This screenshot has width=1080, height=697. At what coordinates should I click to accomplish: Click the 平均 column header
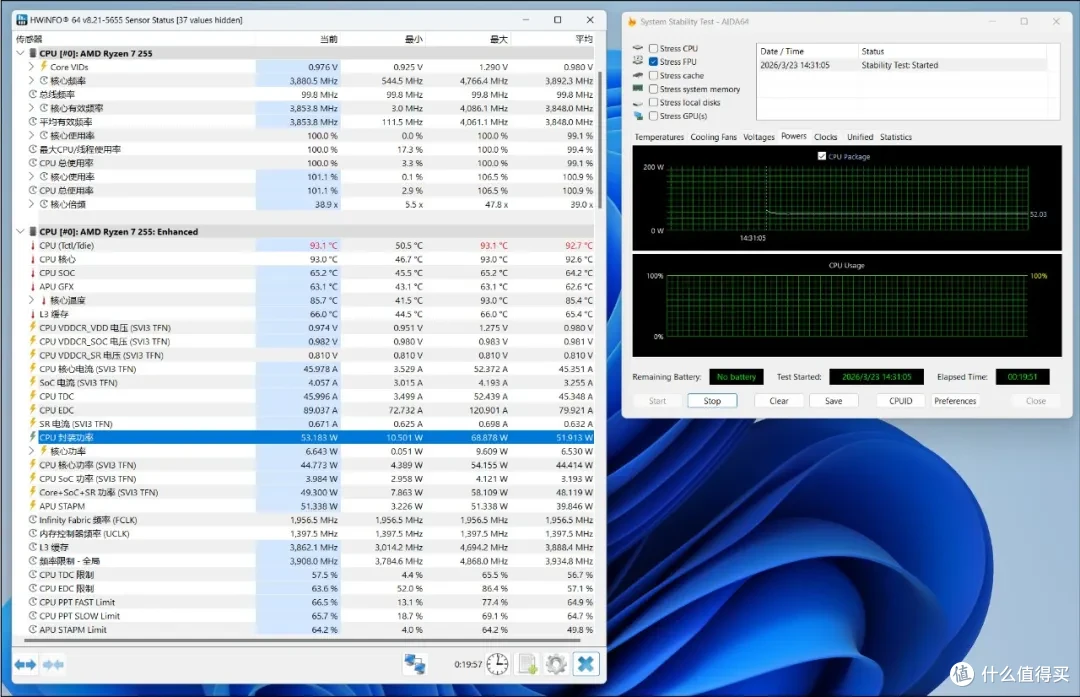point(583,39)
